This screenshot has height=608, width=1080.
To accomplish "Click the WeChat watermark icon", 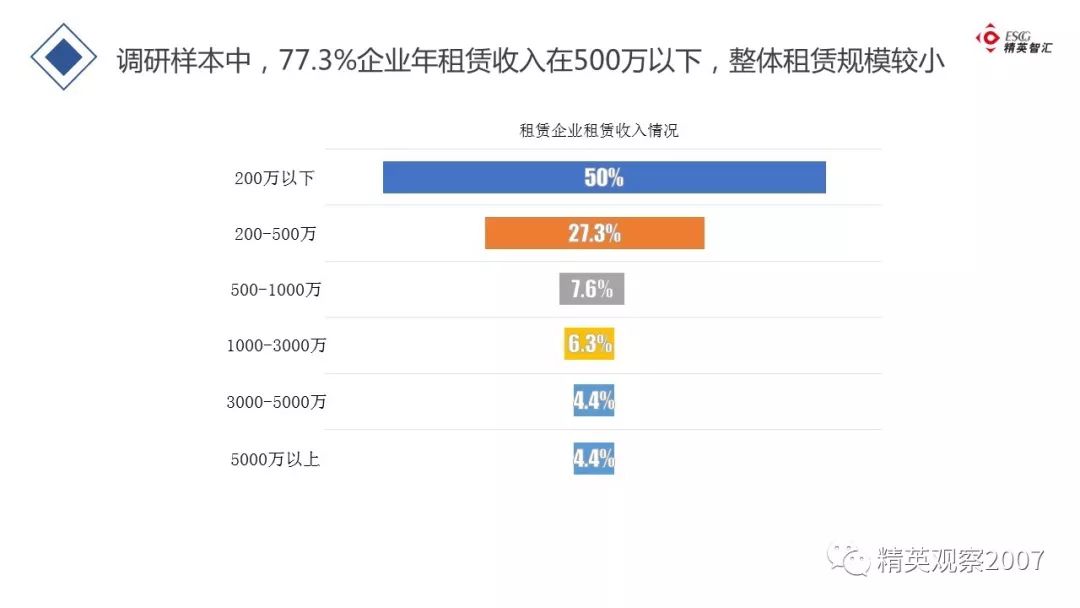I will click(849, 559).
